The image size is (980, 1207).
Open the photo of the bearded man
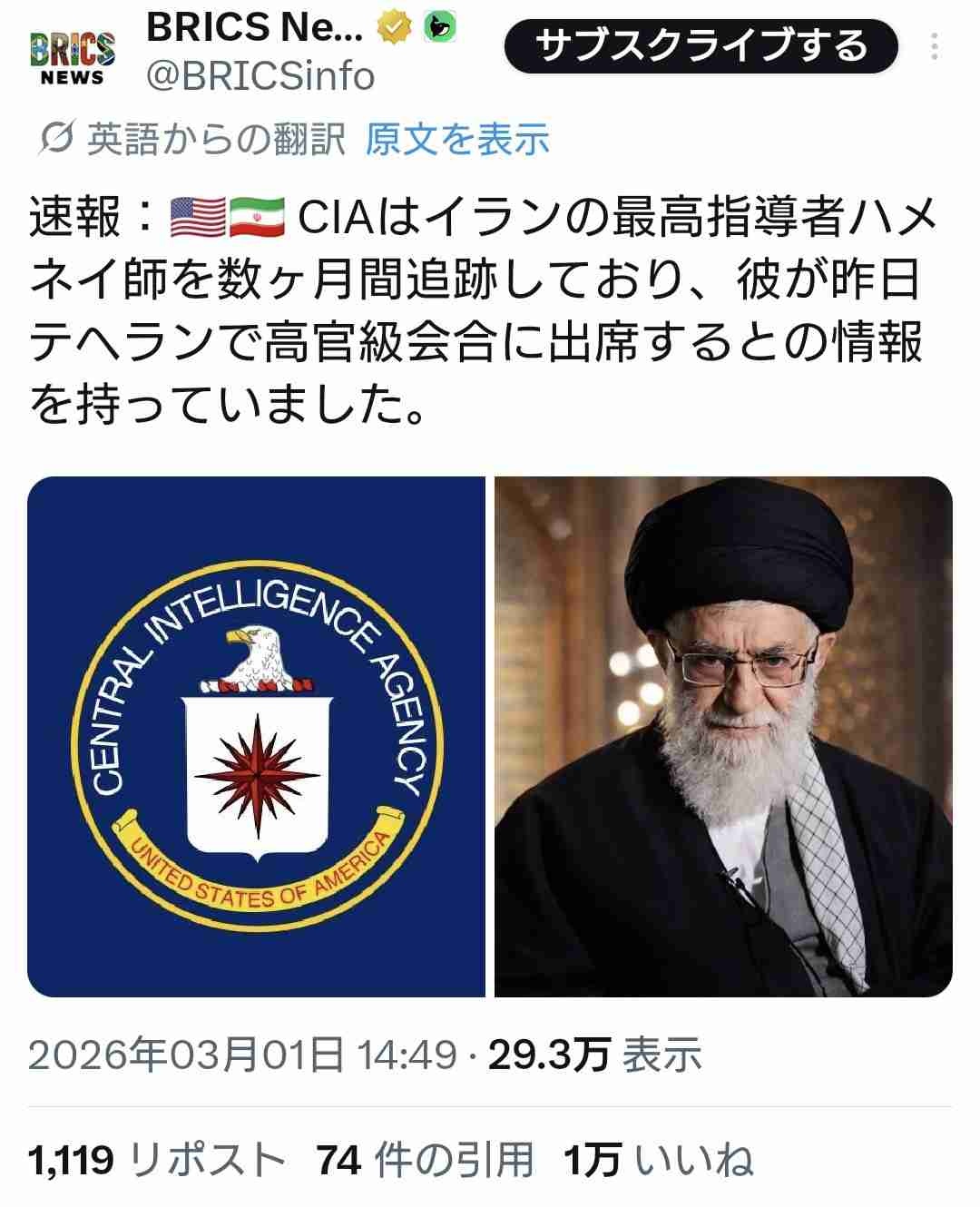click(x=723, y=737)
